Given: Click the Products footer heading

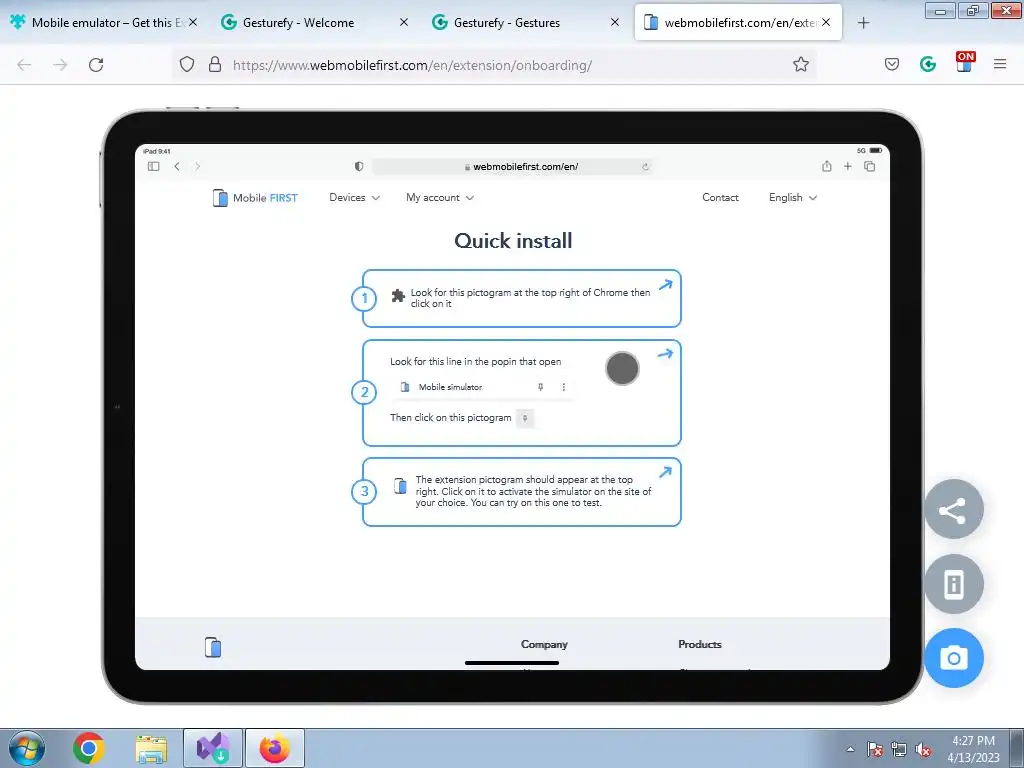Looking at the screenshot, I should (x=699, y=644).
